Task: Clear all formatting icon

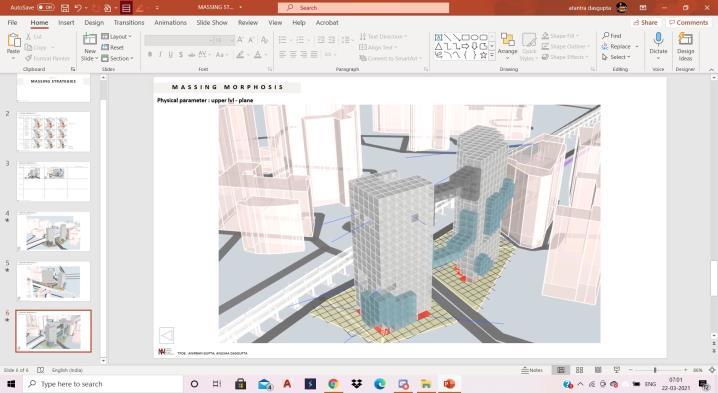Action: click(x=264, y=40)
